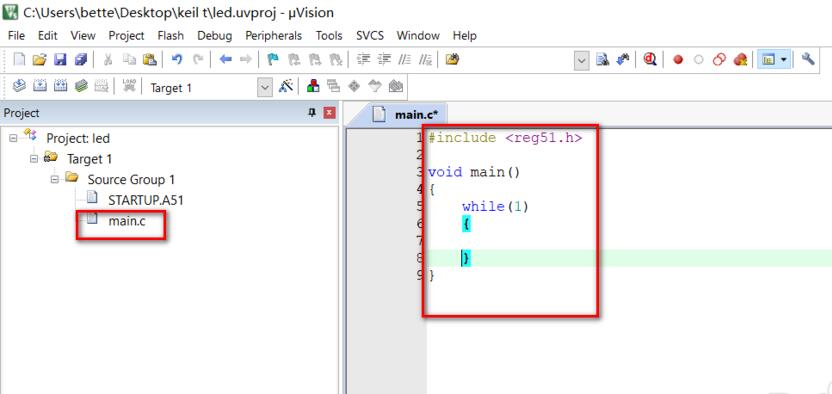
Task: Open Configuration wrench icon
Action: tap(808, 59)
